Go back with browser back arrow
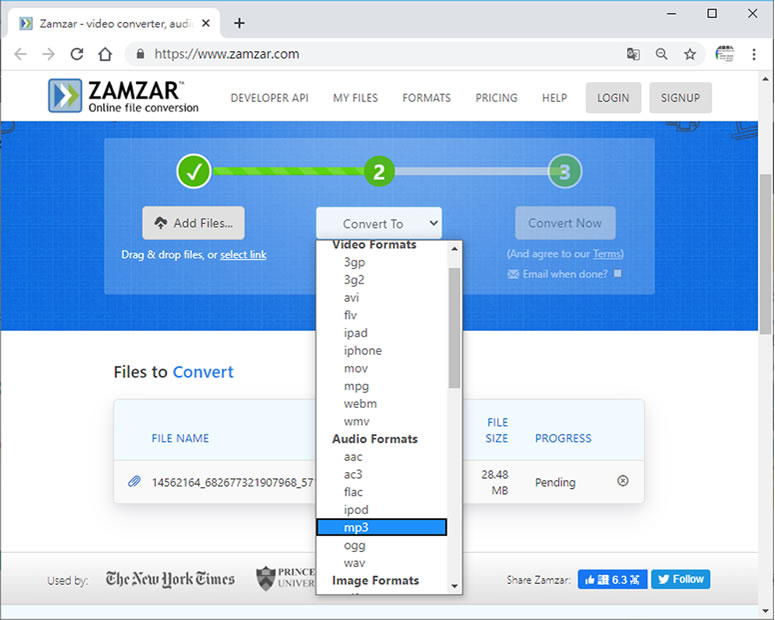This screenshot has width=775, height=620. [20, 54]
